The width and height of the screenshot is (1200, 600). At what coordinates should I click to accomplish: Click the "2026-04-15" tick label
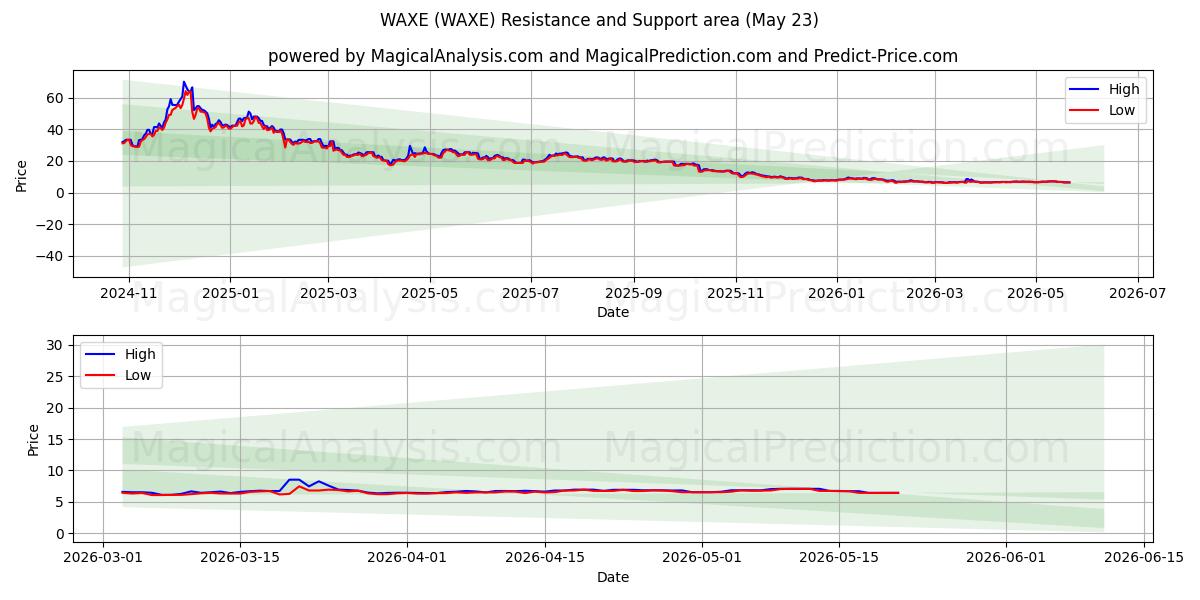545,558
